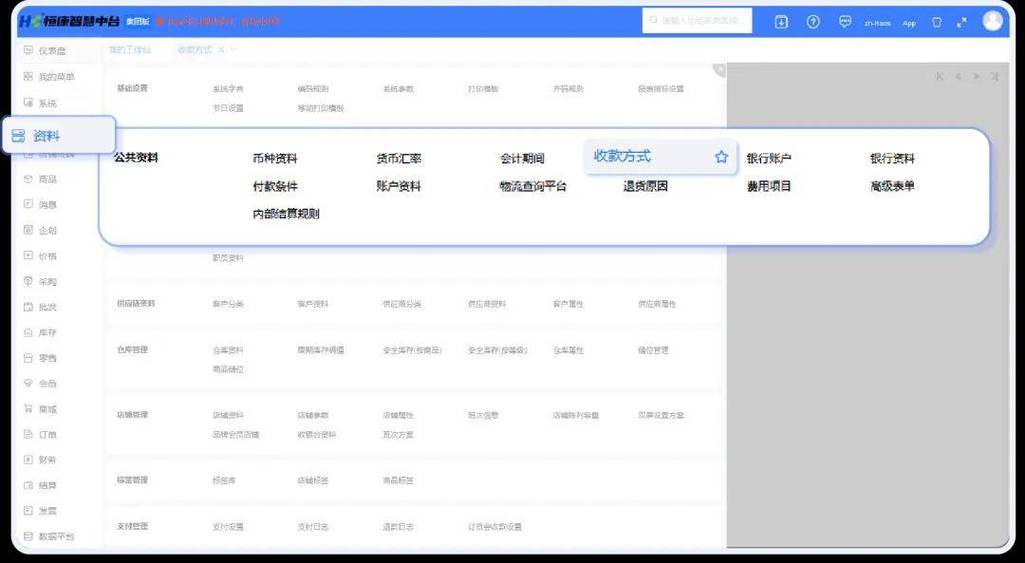Open 支付日志 under 支付管理

(x=313, y=526)
